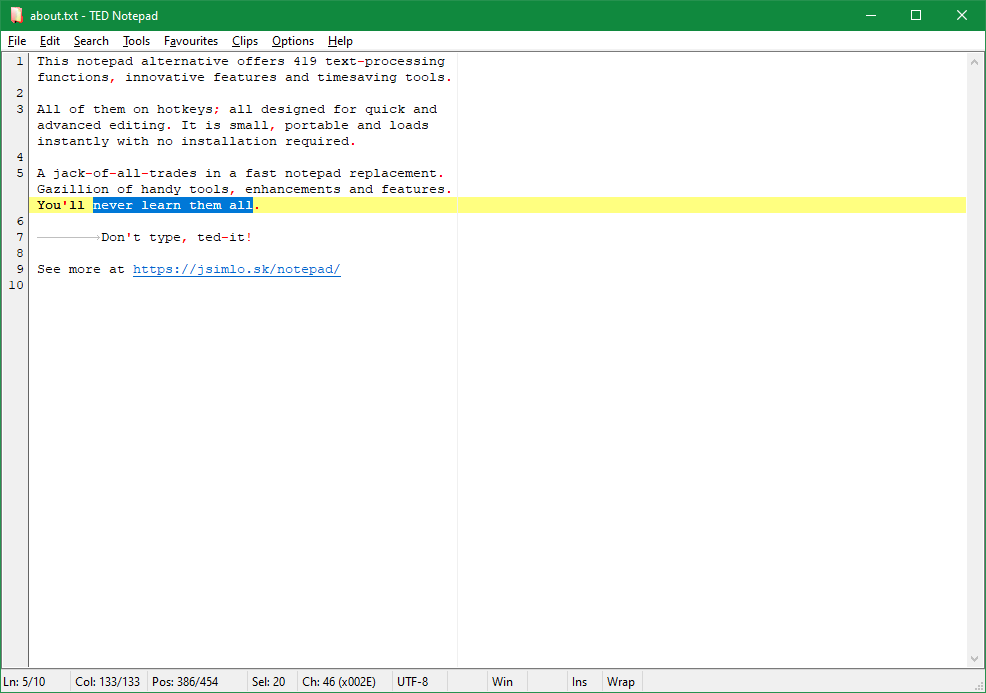Place cursor in "Don't type, ted-it!" text

[x=176, y=238]
